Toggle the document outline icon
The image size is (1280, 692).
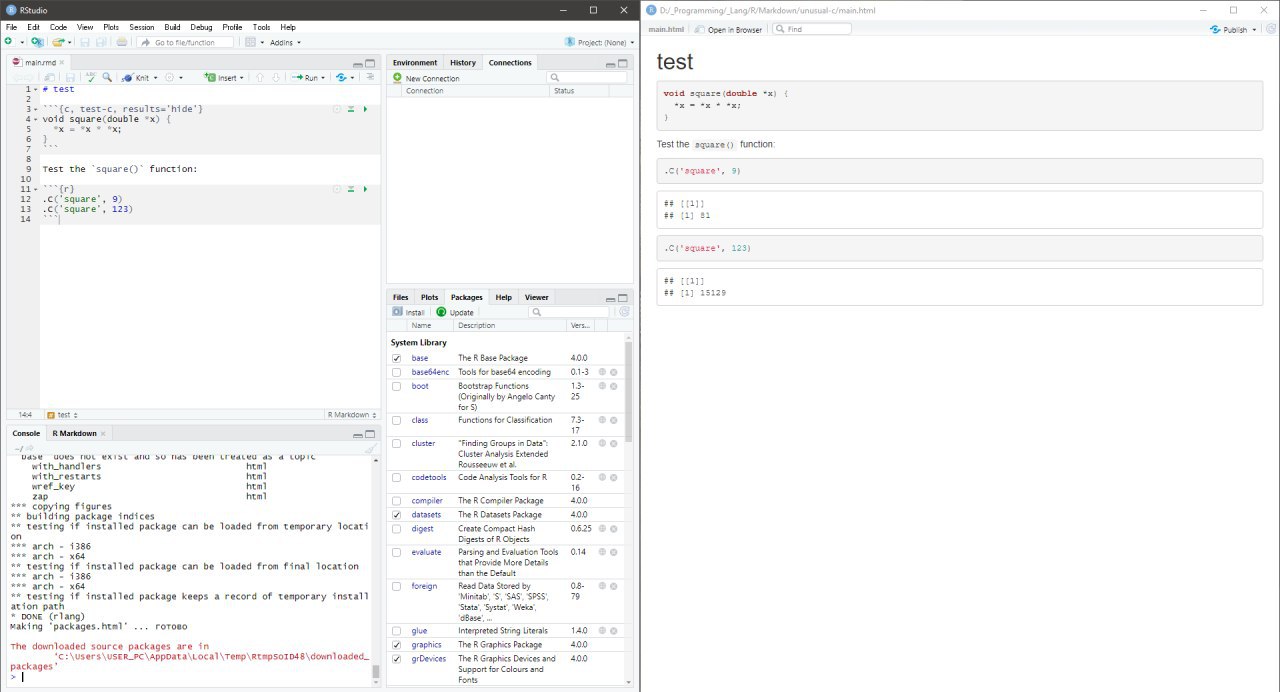(370, 77)
